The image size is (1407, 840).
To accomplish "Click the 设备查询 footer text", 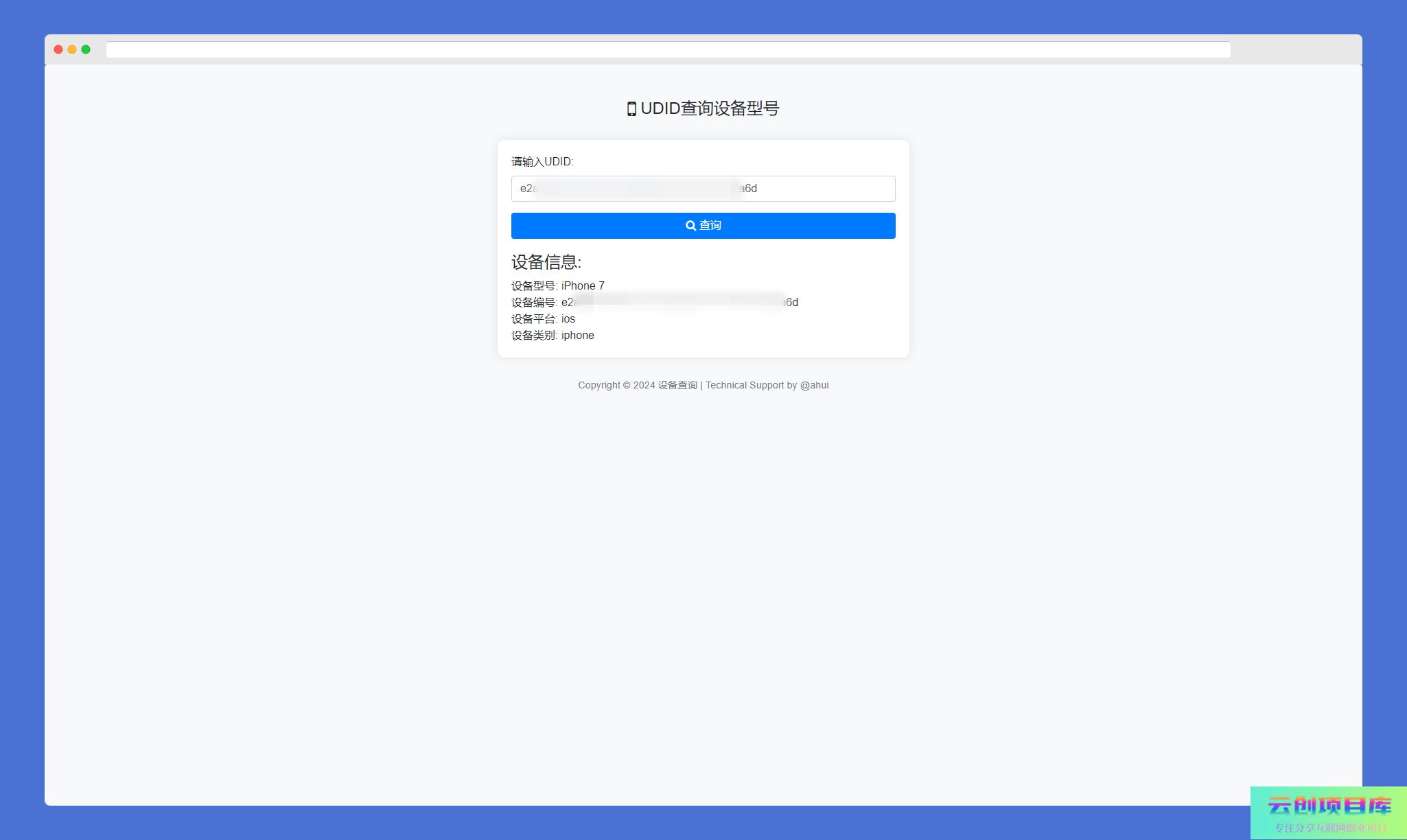I will [677, 386].
